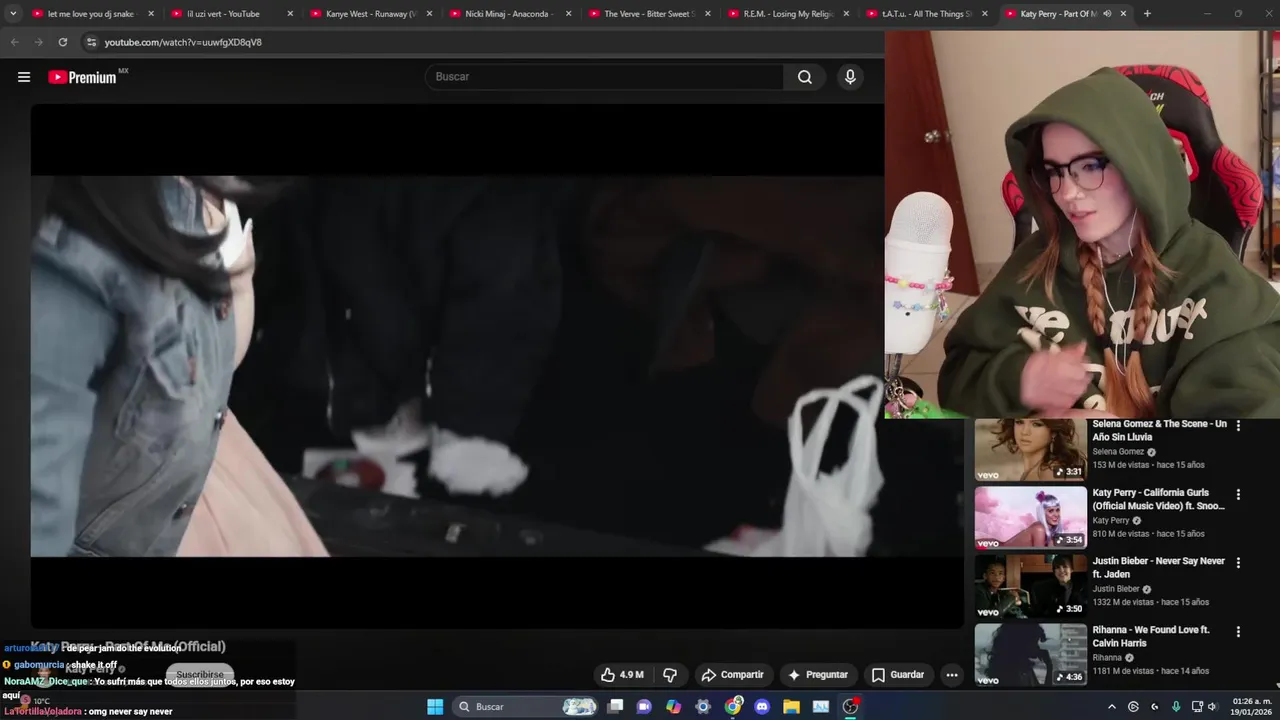
Task: Start voice search with microphone icon
Action: 850,77
